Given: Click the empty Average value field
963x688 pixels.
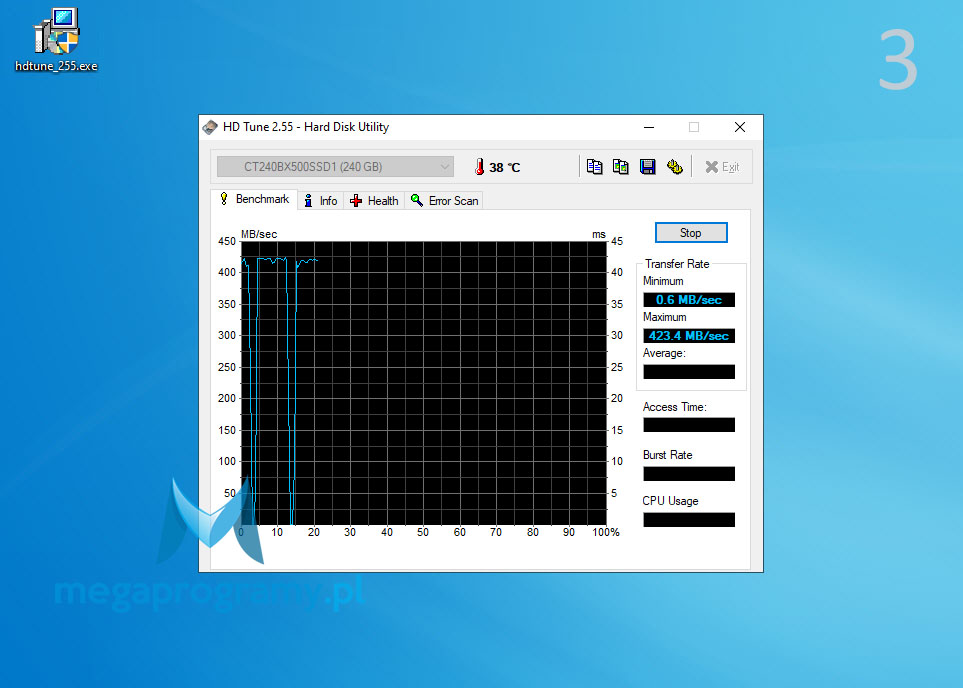Looking at the screenshot, I should (688, 372).
